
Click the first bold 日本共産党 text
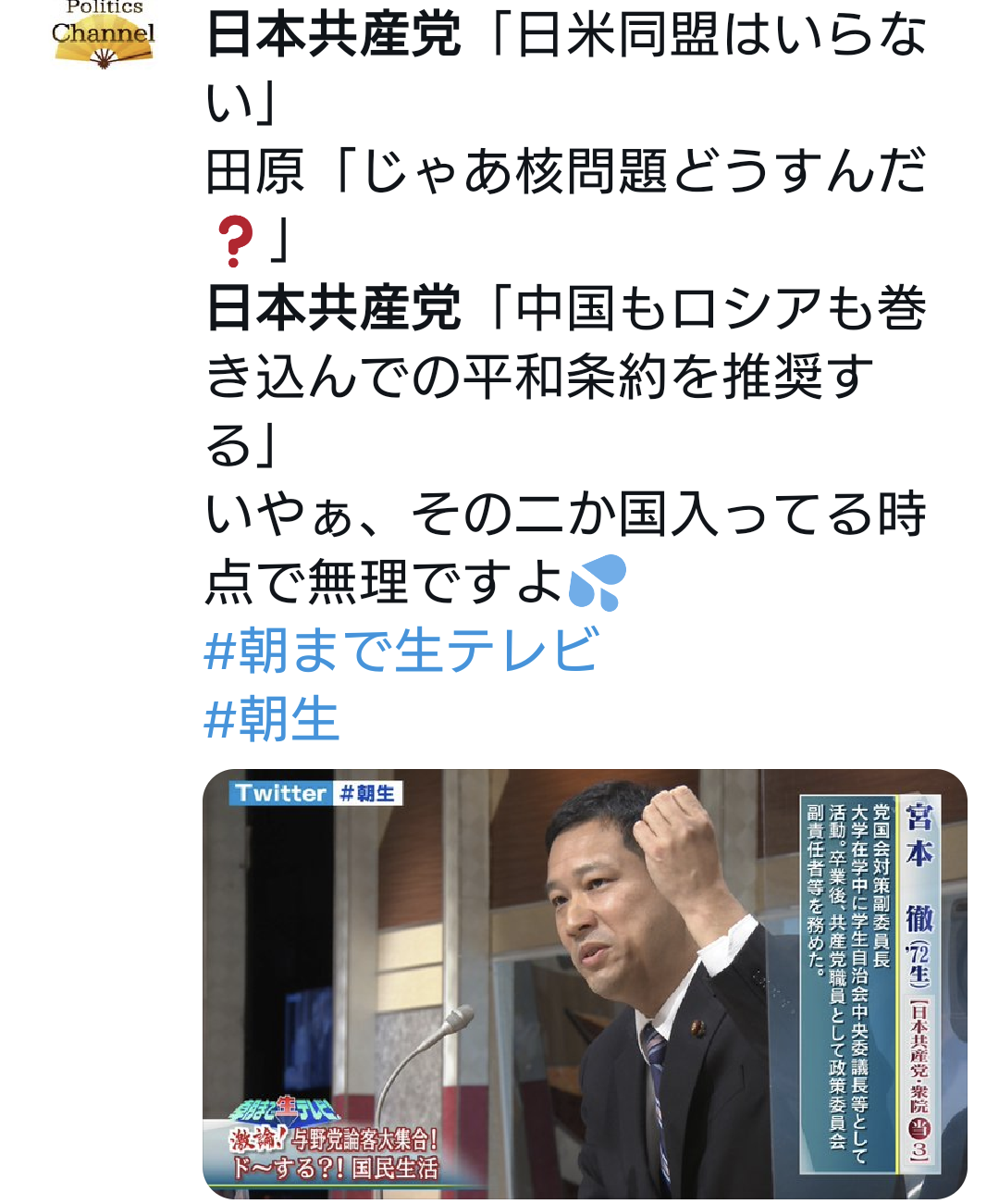coord(333,34)
